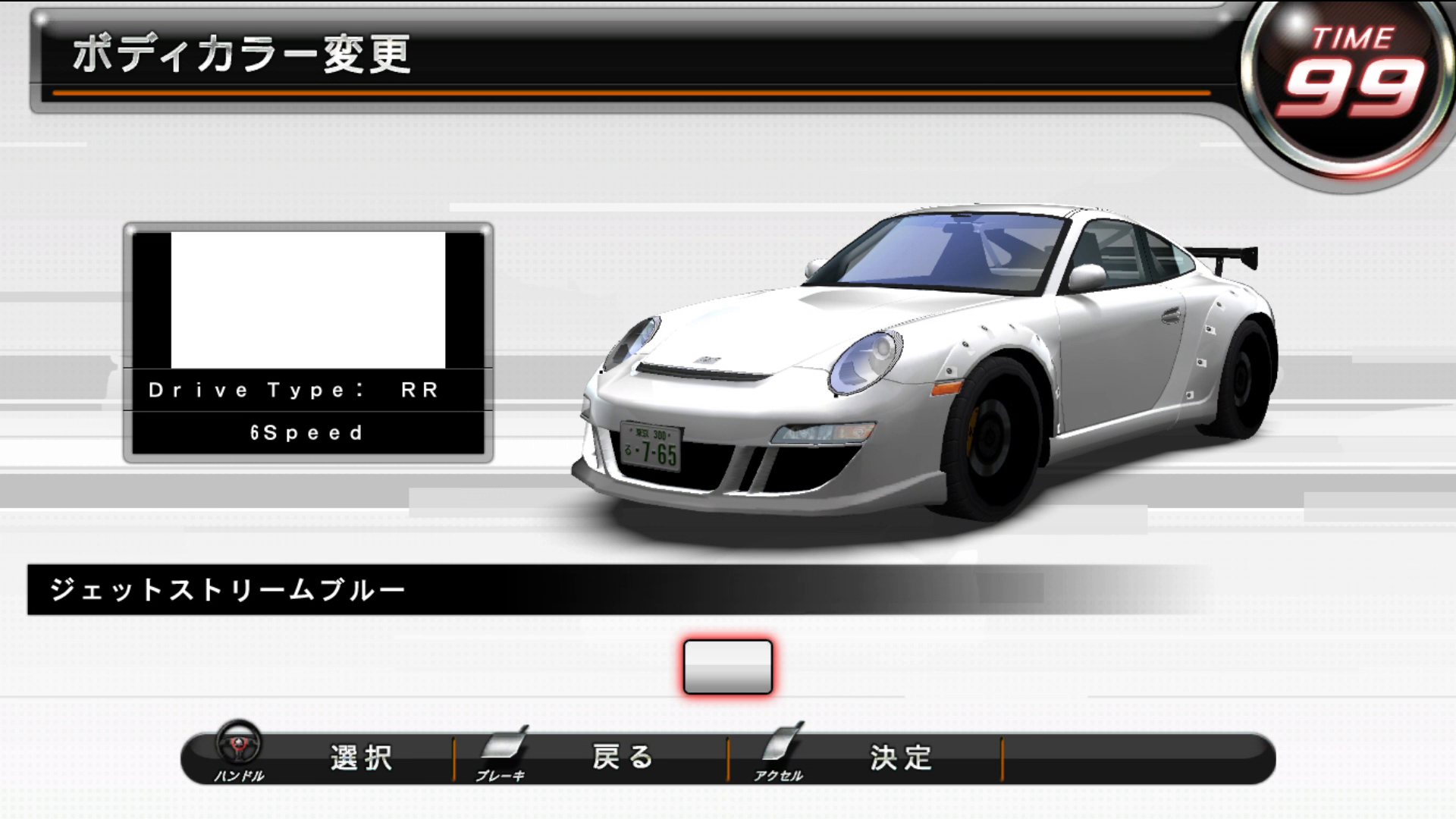Click the large white color preview panel
The image size is (1456, 819).
pos(308,300)
